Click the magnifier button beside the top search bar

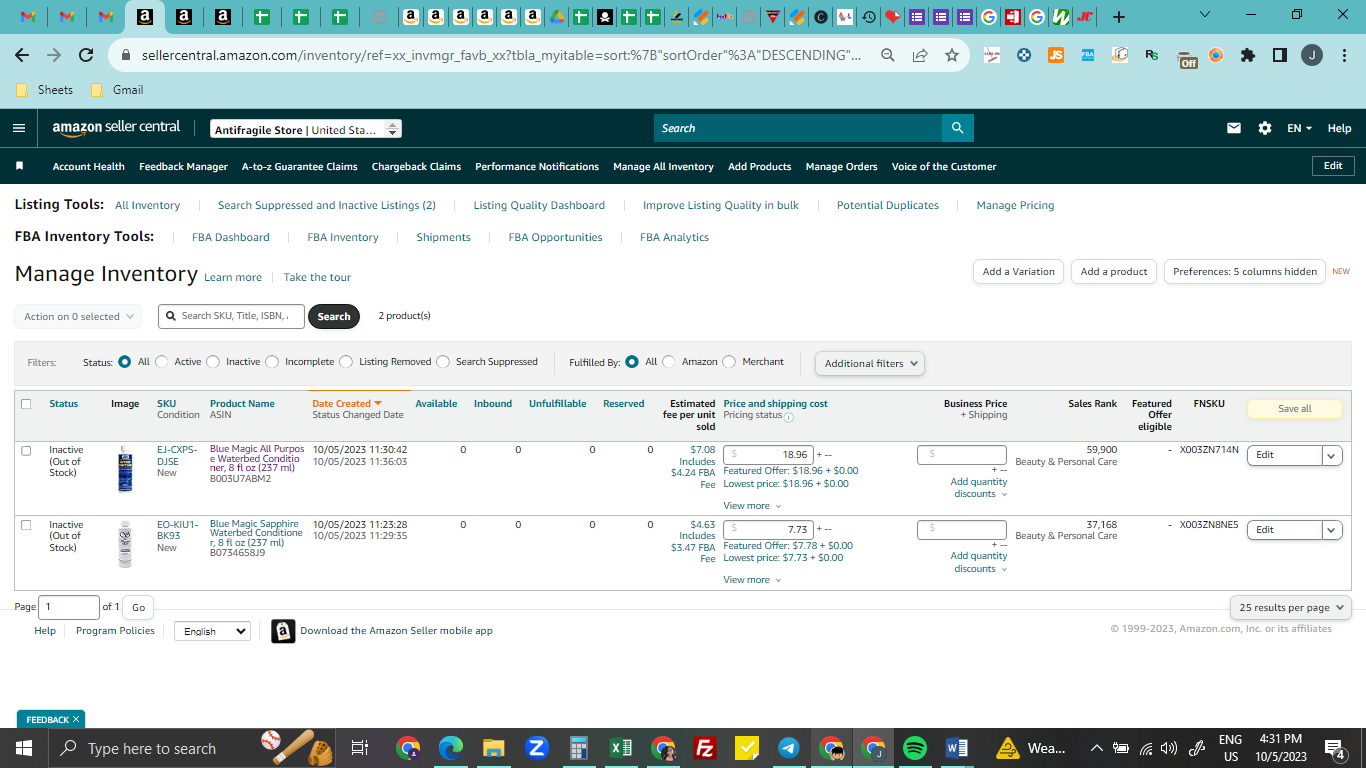tap(957, 128)
